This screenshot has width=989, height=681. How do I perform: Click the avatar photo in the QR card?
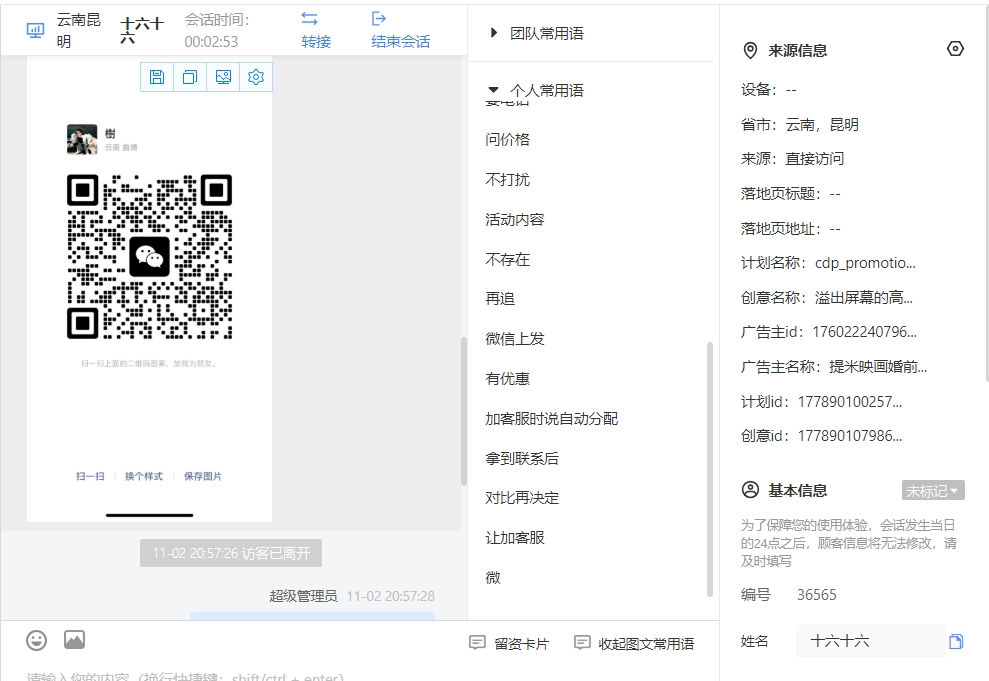click(82, 139)
